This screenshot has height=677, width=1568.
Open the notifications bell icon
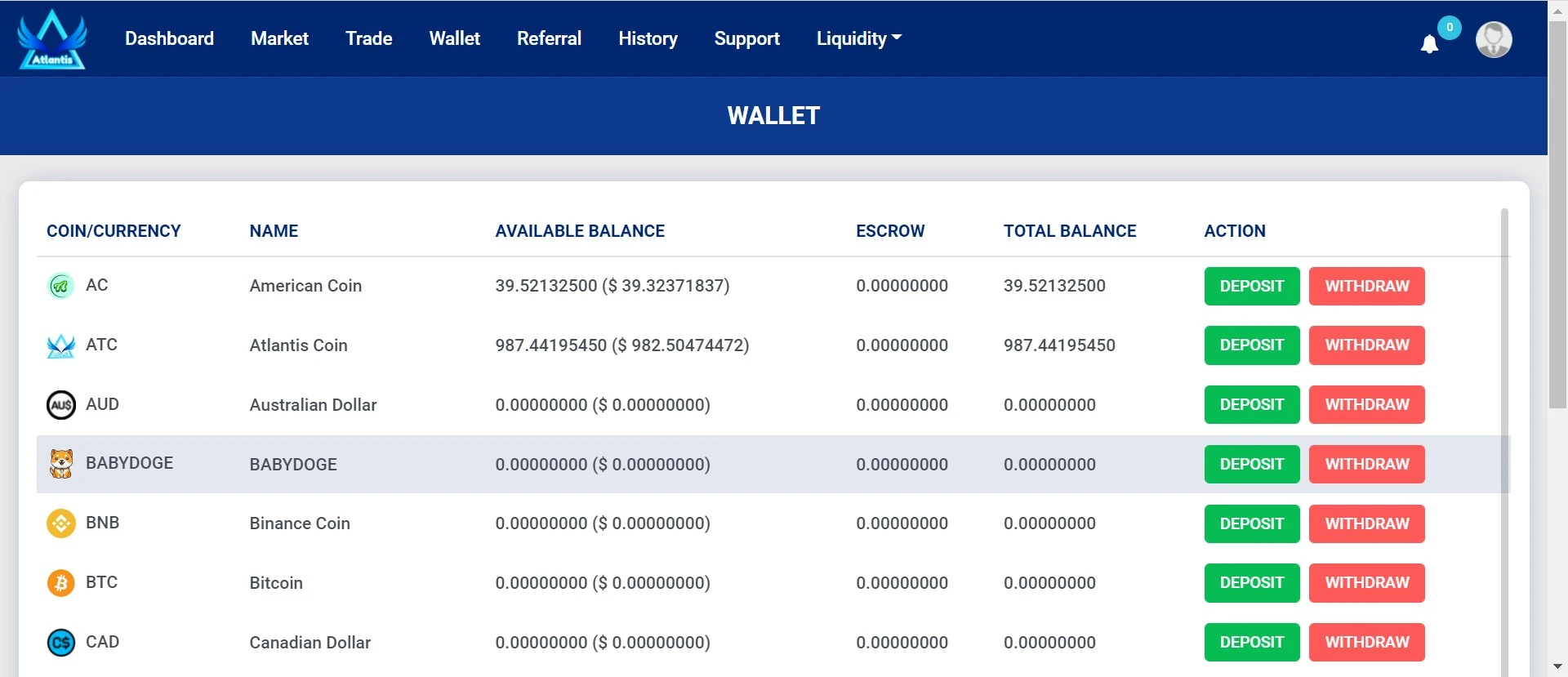tap(1429, 44)
